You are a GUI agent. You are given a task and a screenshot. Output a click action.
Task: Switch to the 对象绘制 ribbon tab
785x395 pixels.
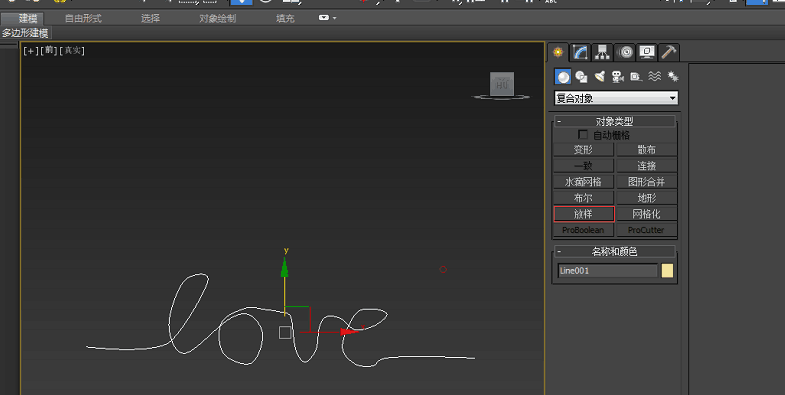pyautogui.click(x=217, y=19)
